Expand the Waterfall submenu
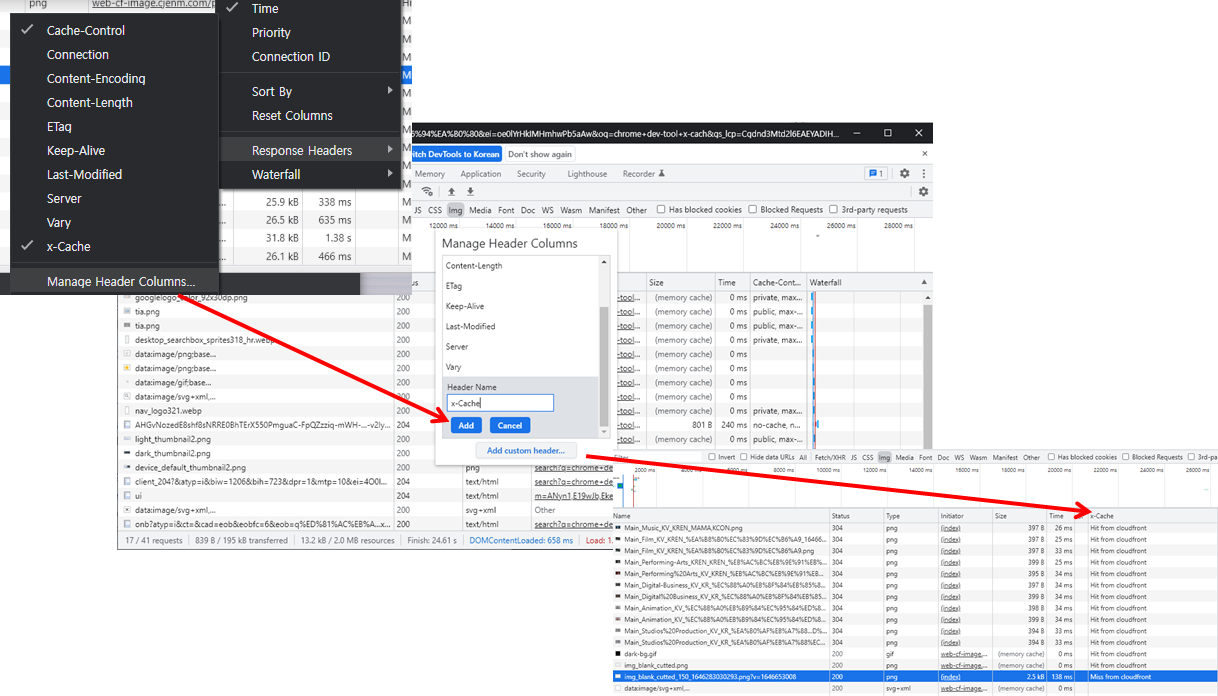Viewport: 1218px width, 696px height. [310, 174]
